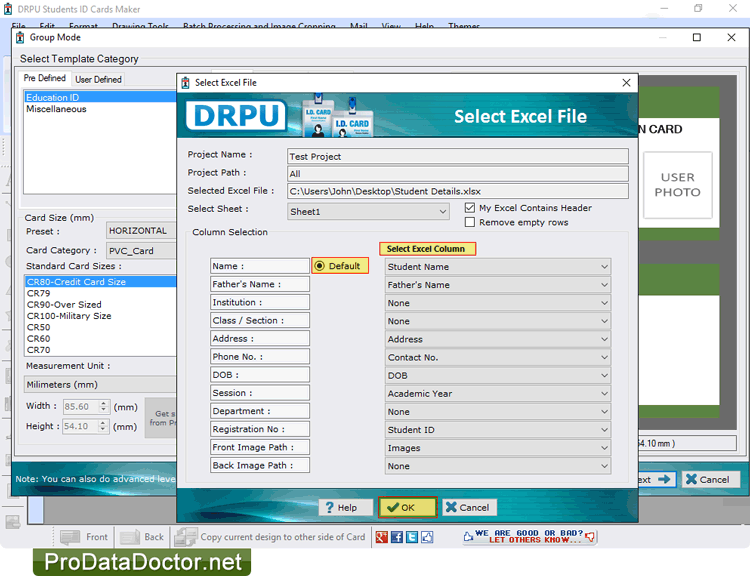Click the Google Plus share icon
Image resolution: width=750 pixels, height=576 pixels.
click(x=382, y=537)
